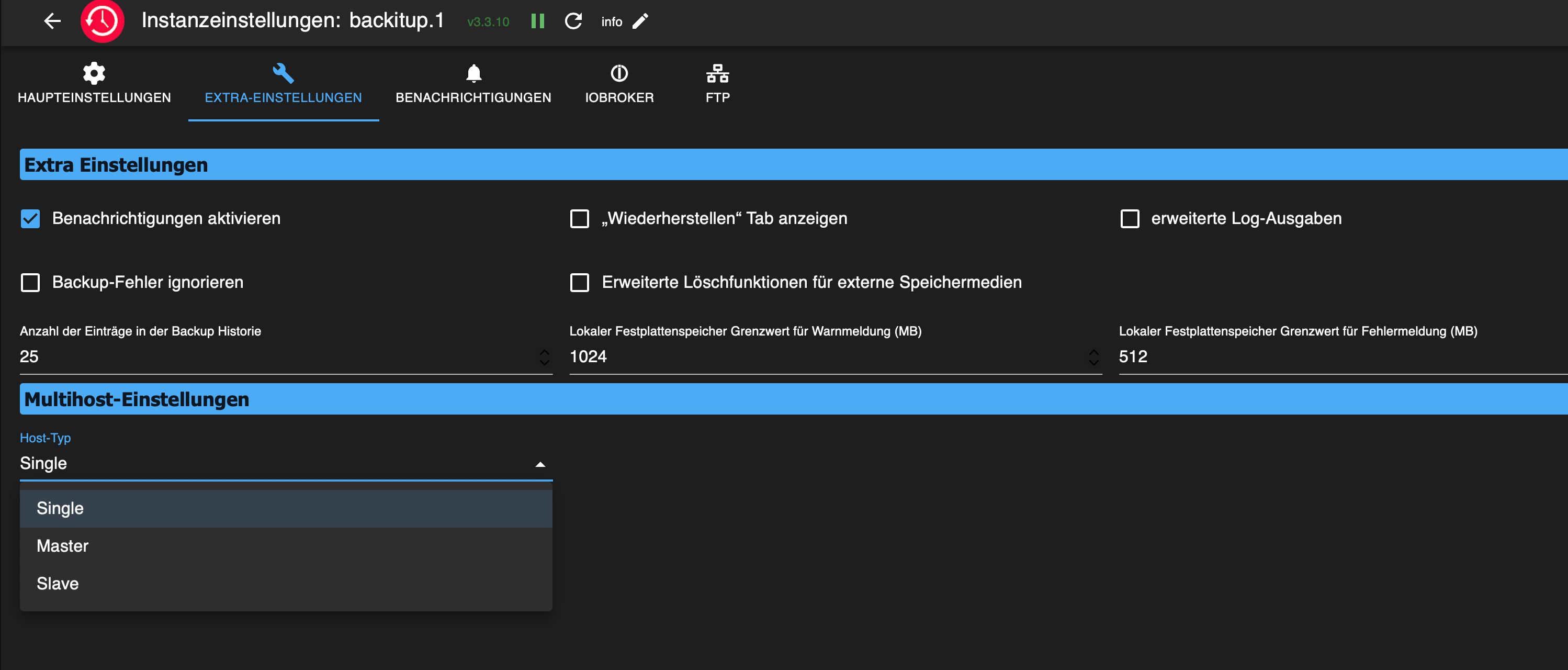Enable erweiterte Log-Ausgaben checkbox
This screenshot has width=1568, height=670.
pos(1129,219)
